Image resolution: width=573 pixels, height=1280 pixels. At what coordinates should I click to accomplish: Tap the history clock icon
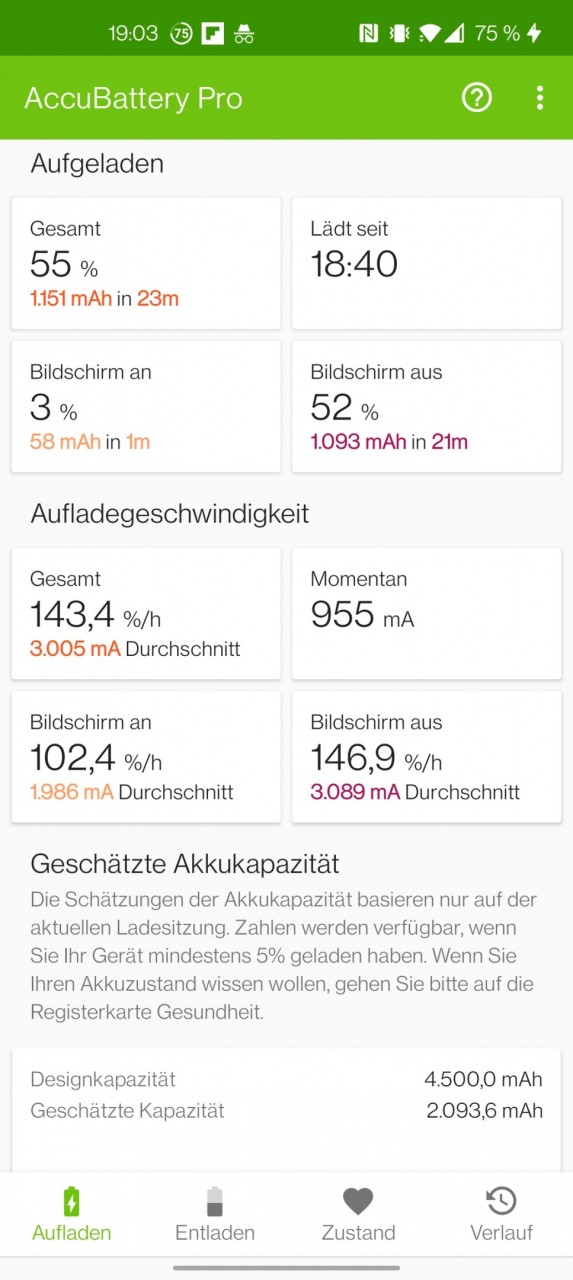[x=501, y=1201]
